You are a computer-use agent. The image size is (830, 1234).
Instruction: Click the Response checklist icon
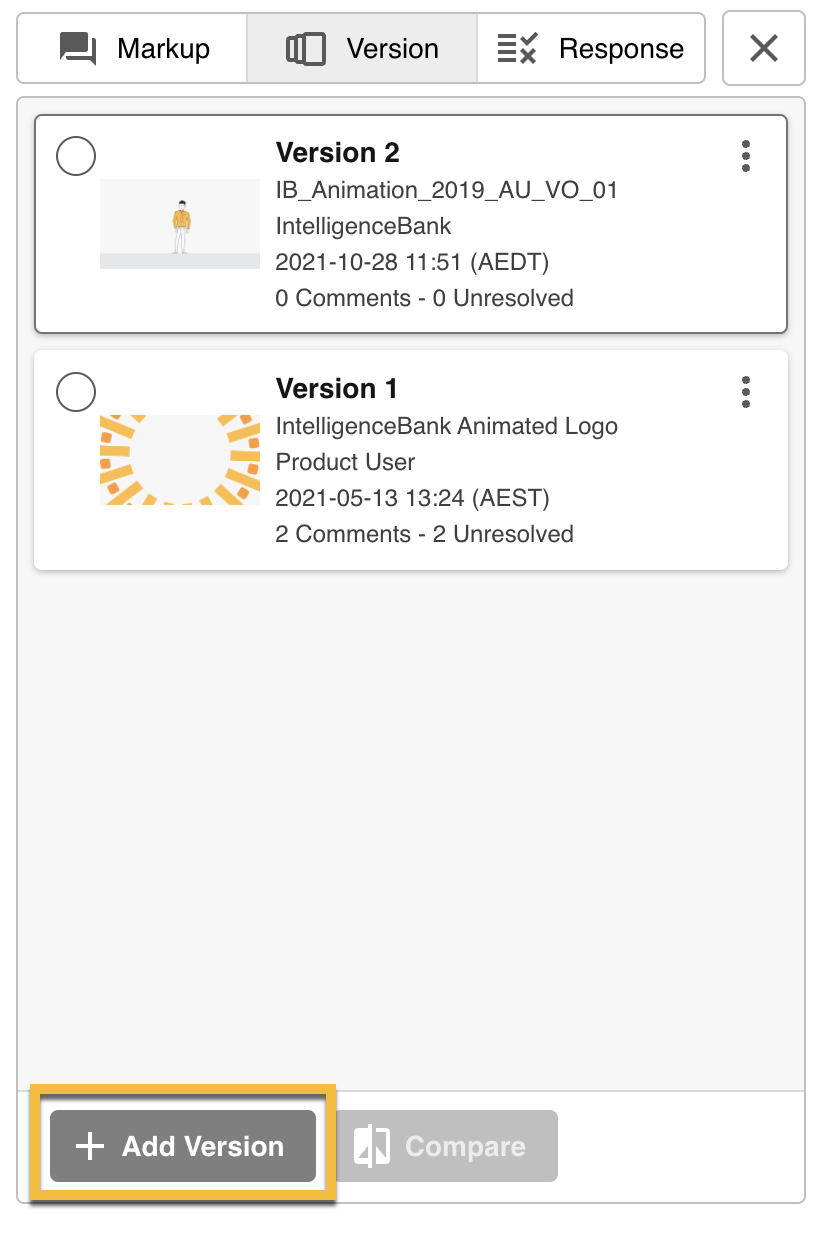518,48
